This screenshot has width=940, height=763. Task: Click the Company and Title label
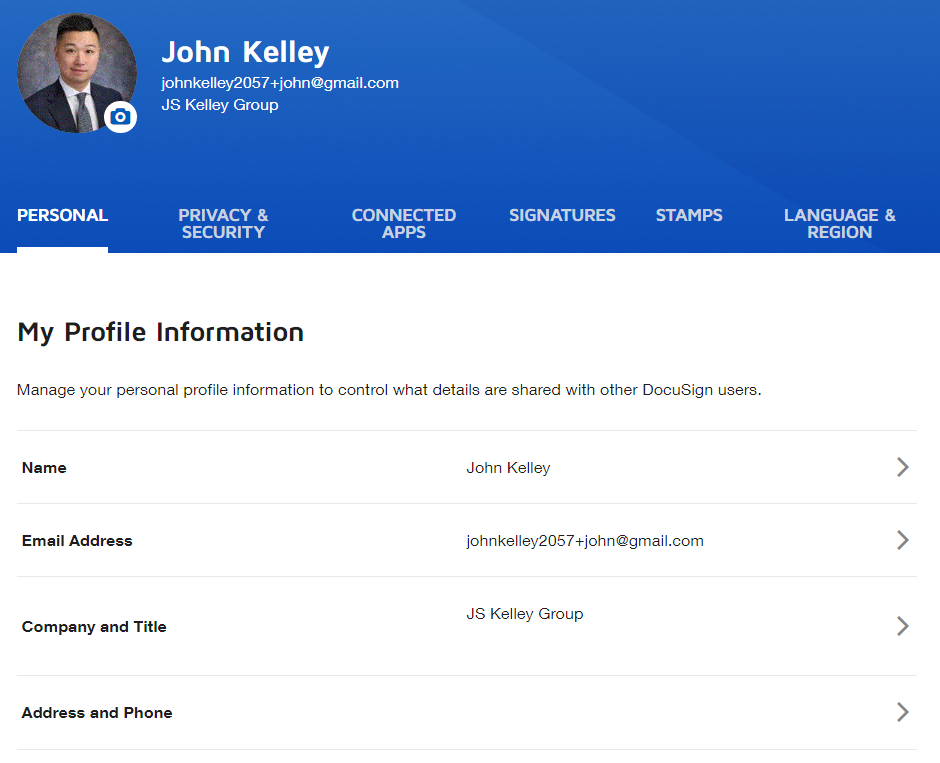pos(94,627)
